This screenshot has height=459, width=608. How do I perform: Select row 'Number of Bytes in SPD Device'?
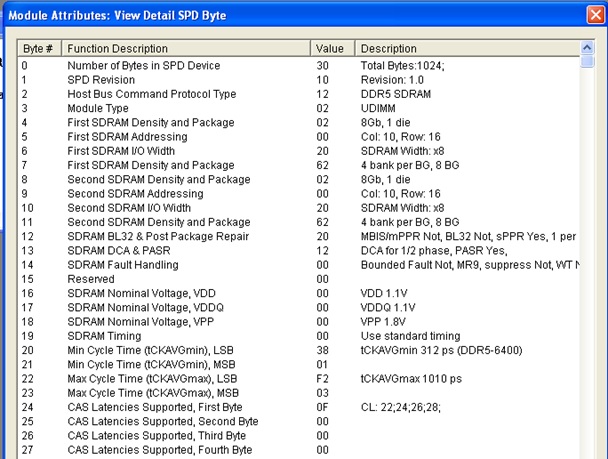(x=299, y=66)
